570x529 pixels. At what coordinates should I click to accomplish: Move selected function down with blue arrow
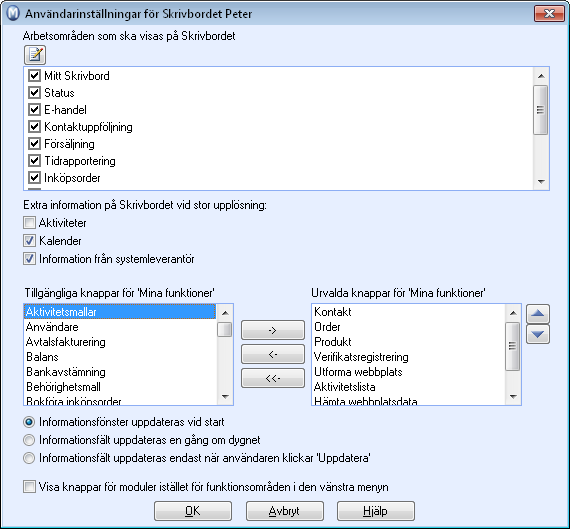(538, 334)
